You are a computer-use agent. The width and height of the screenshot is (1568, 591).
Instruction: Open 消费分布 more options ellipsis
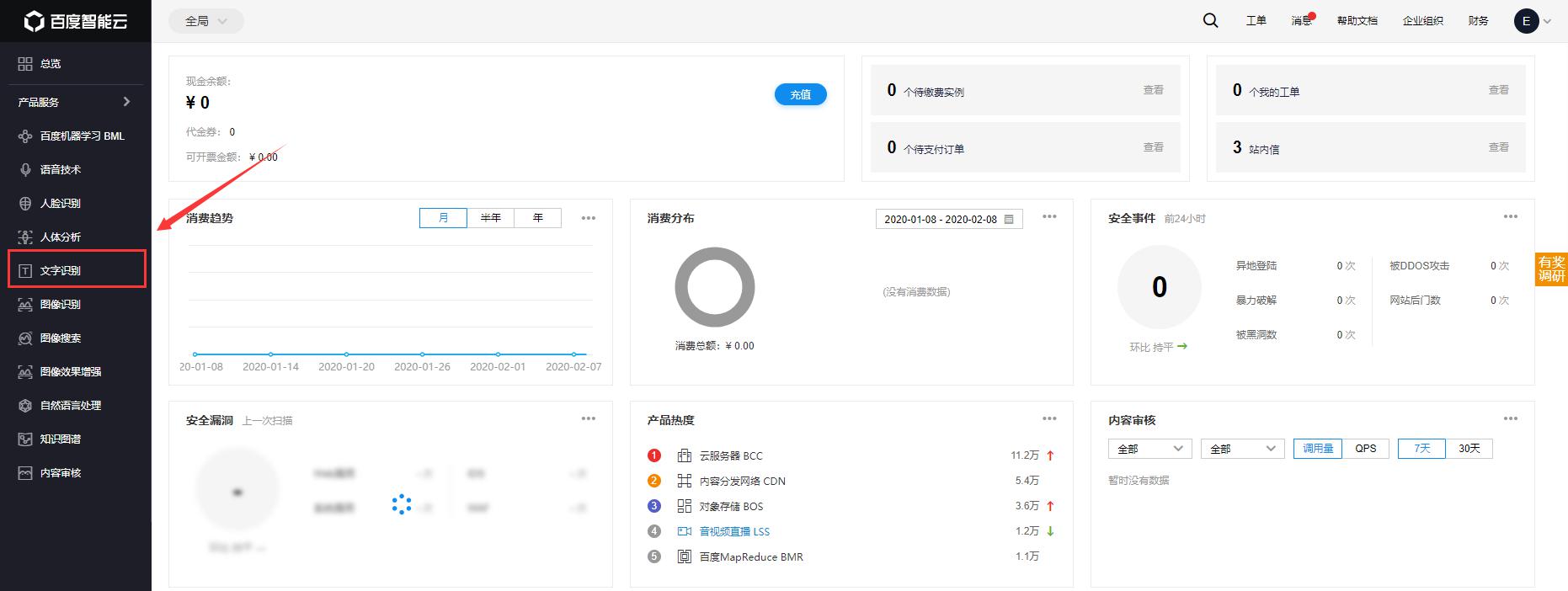[x=1049, y=216]
